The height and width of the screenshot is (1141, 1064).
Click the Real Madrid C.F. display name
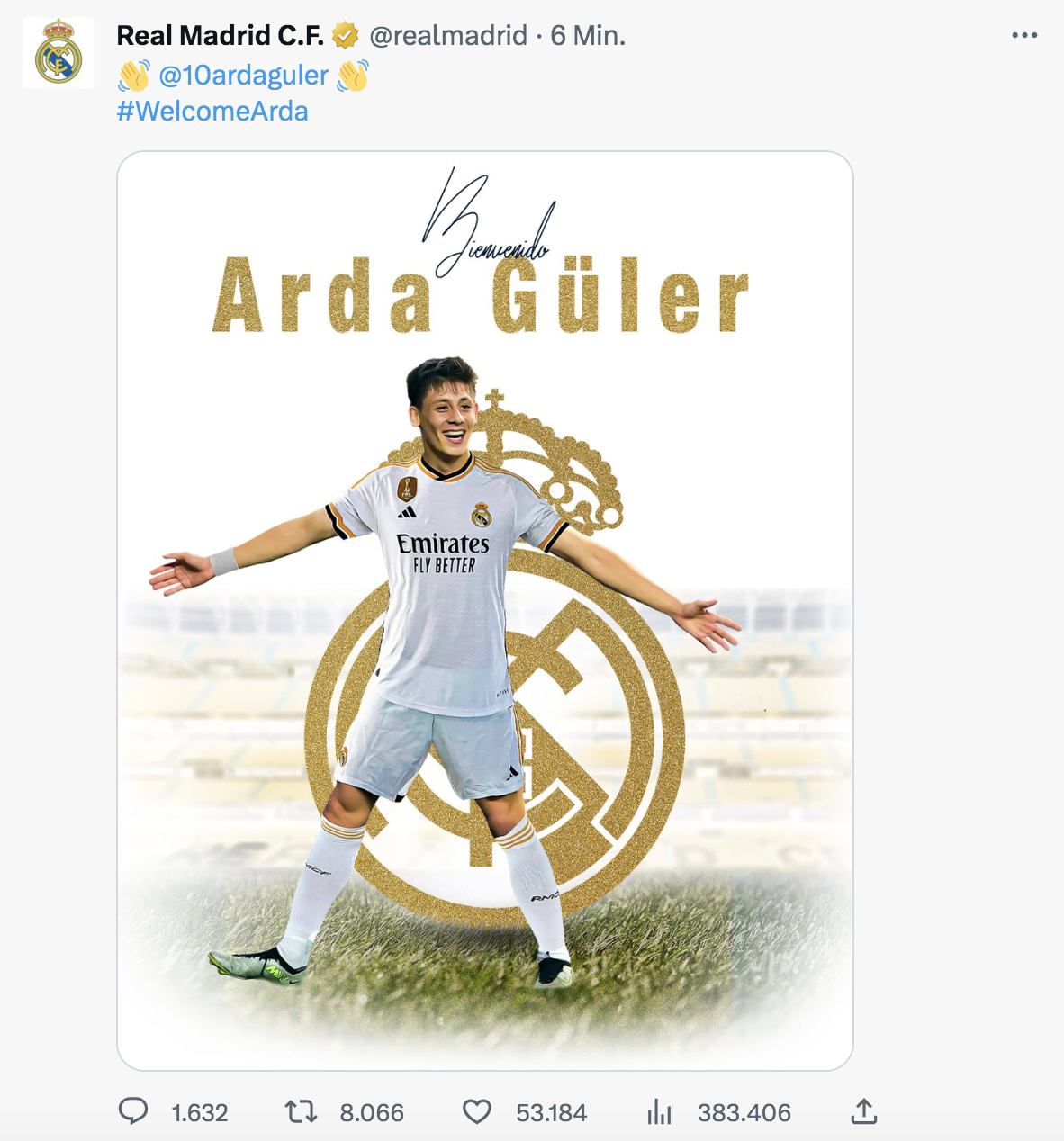point(221,35)
